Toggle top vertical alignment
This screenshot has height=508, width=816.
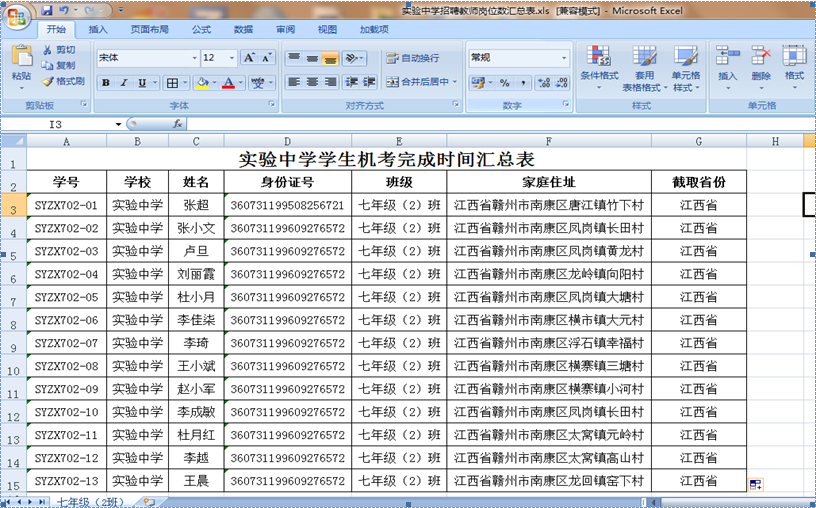[294, 58]
